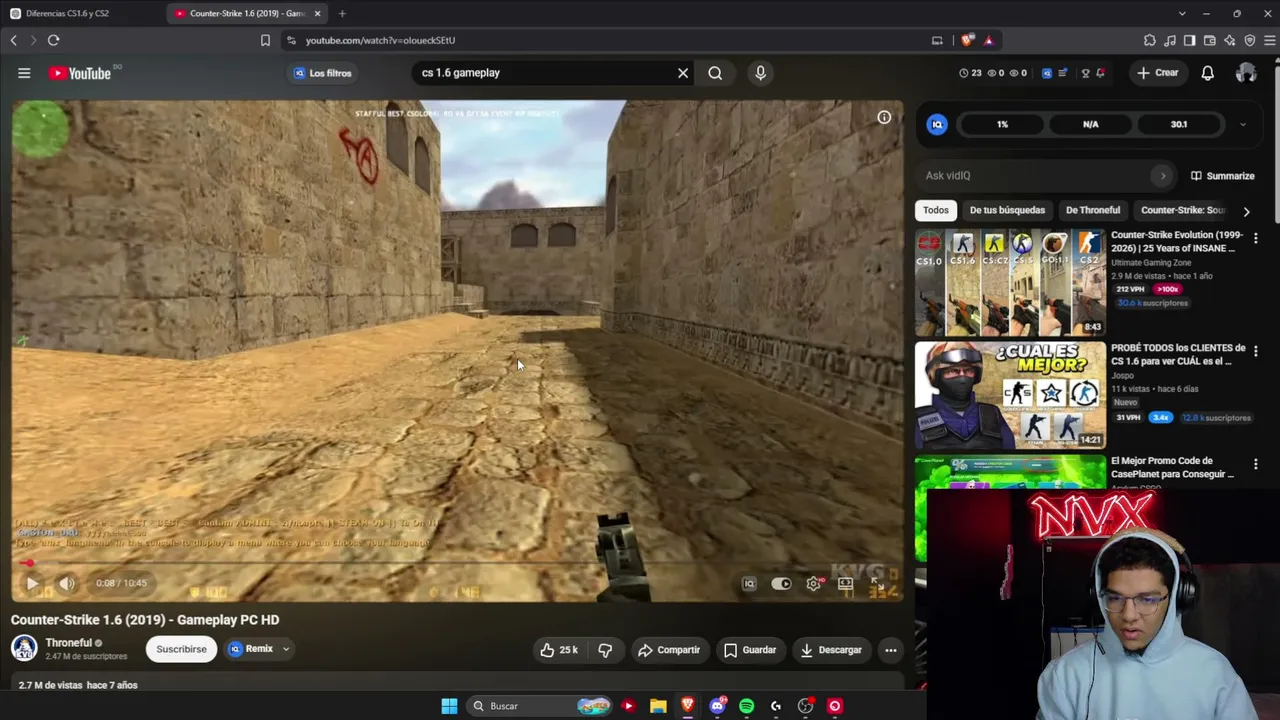The width and height of the screenshot is (1280, 720).
Task: Open player settings gear
Action: pyautogui.click(x=814, y=584)
